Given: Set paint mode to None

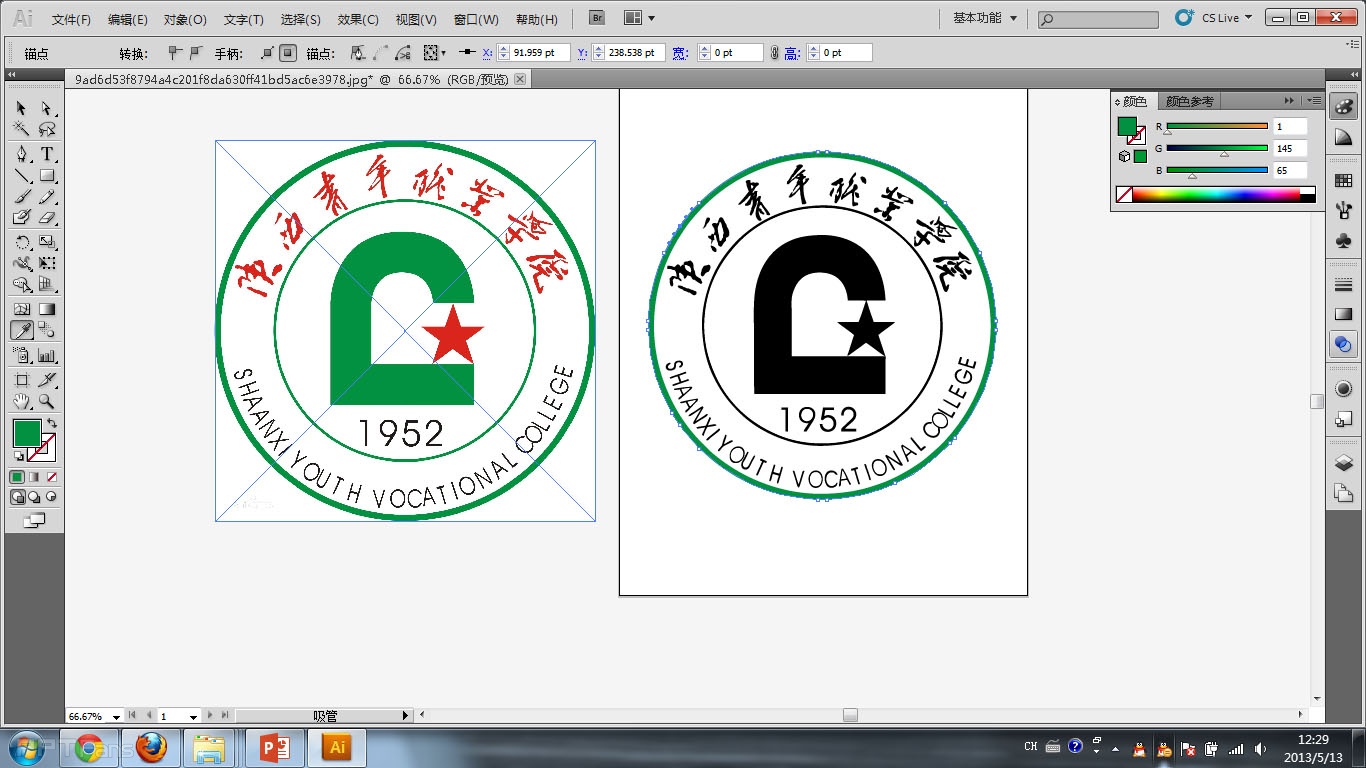Looking at the screenshot, I should 52,477.
